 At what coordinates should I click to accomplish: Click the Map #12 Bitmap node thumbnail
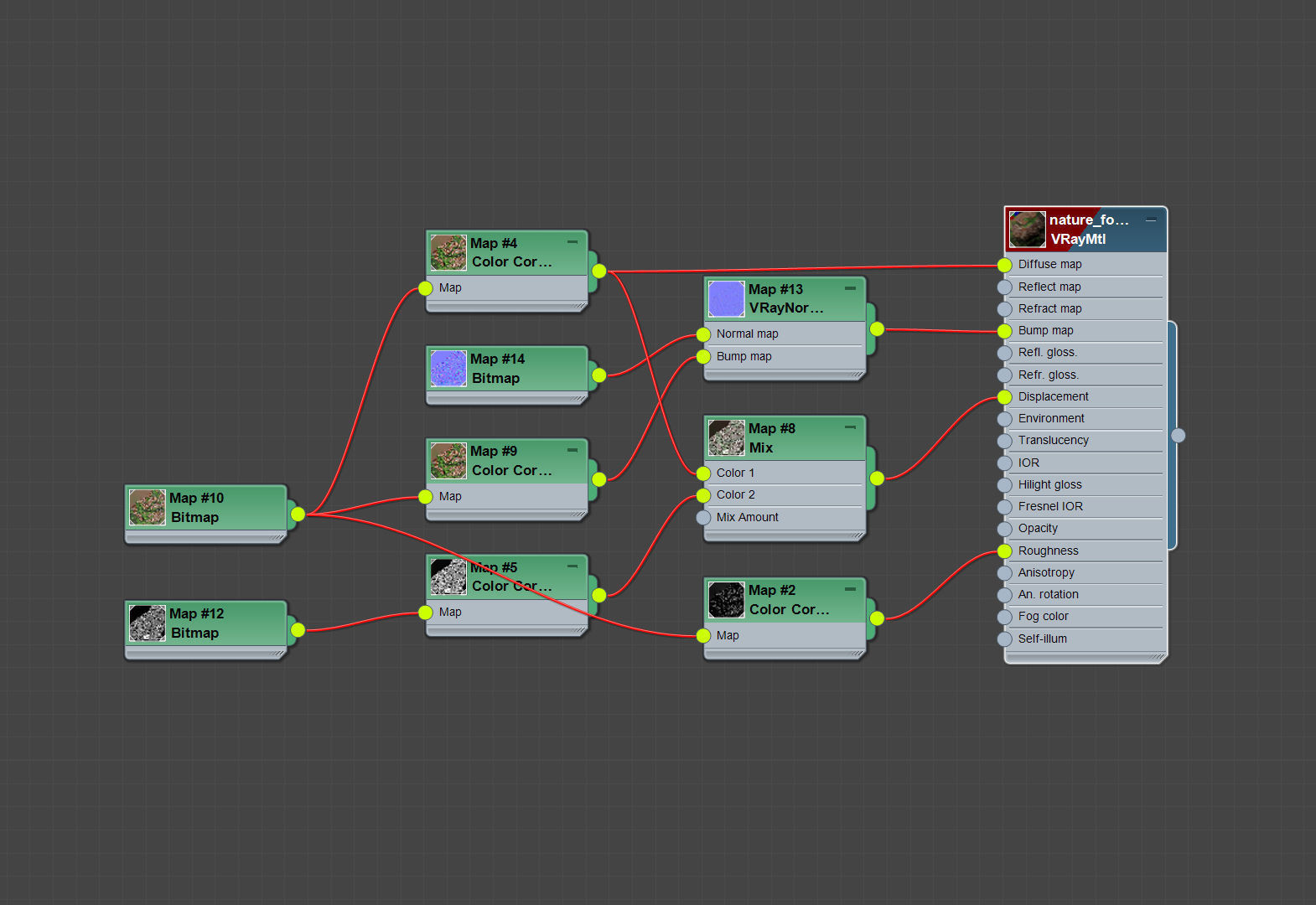point(148,623)
